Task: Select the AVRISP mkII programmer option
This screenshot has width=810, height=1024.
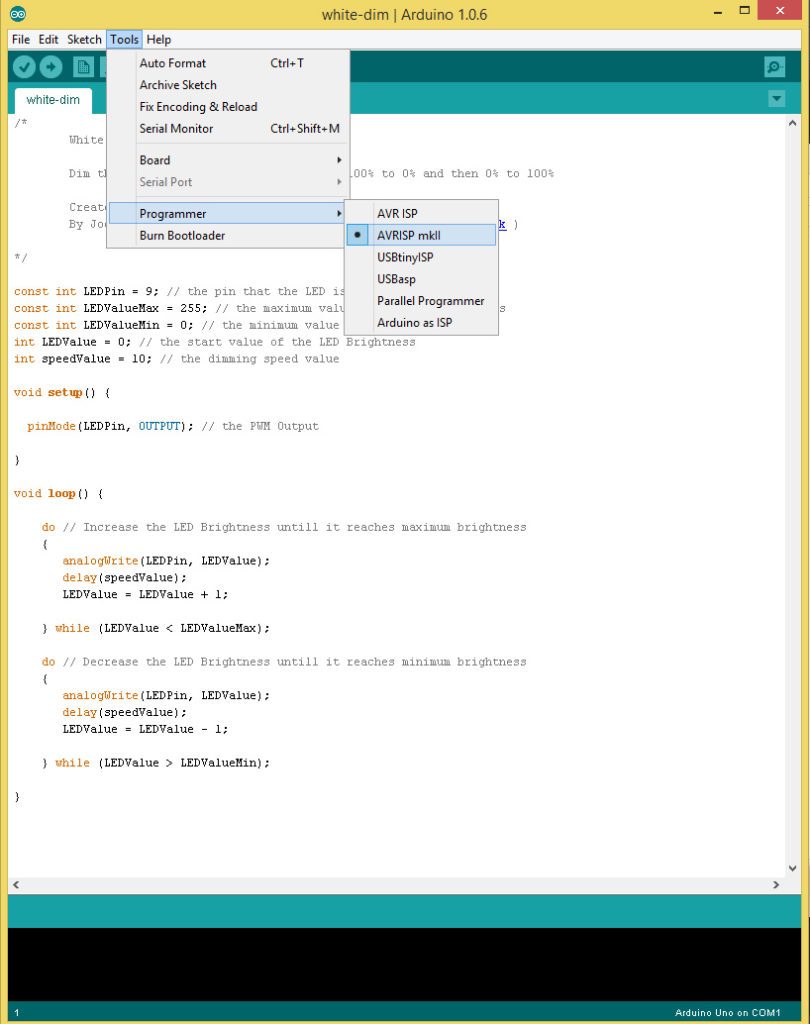Action: coord(408,235)
